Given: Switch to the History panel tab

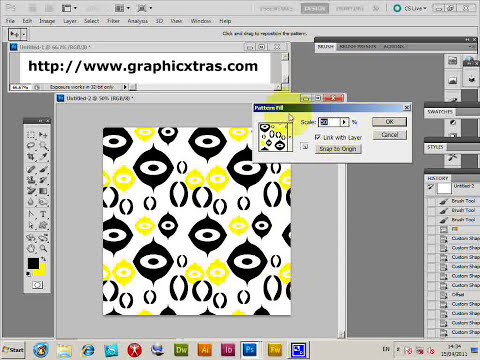Looking at the screenshot, I should tap(438, 178).
